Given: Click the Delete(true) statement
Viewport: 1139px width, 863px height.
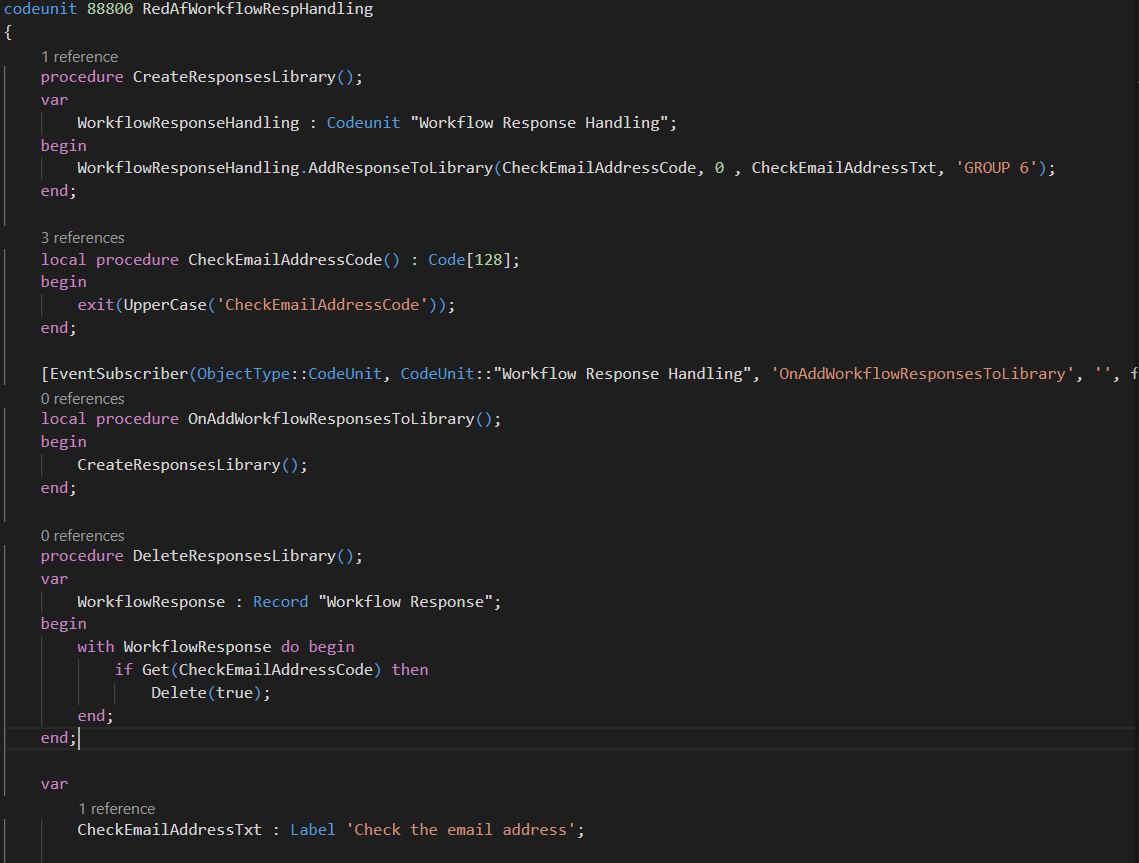Looking at the screenshot, I should pos(210,692).
